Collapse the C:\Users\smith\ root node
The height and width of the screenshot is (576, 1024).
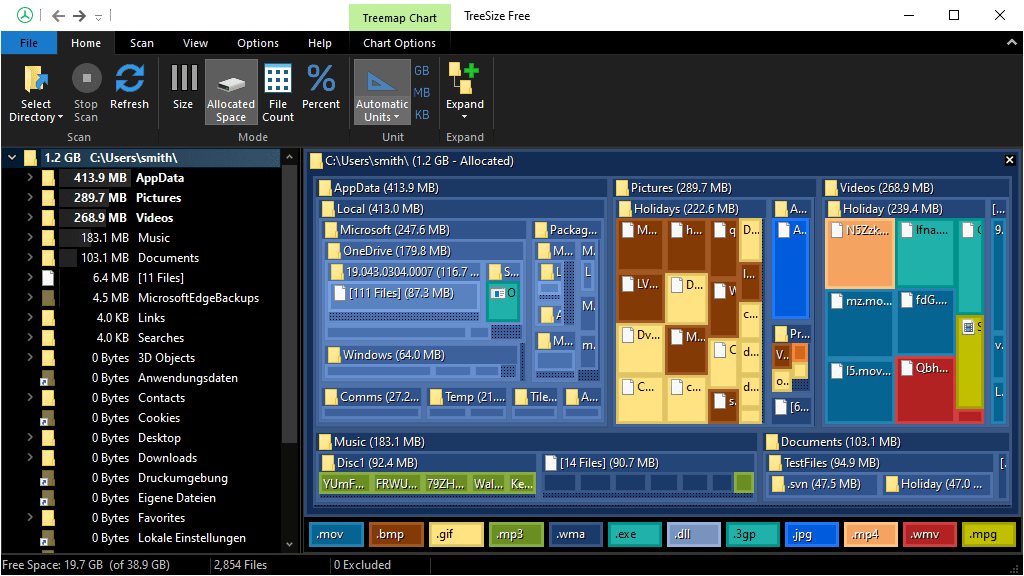click(x=12, y=157)
